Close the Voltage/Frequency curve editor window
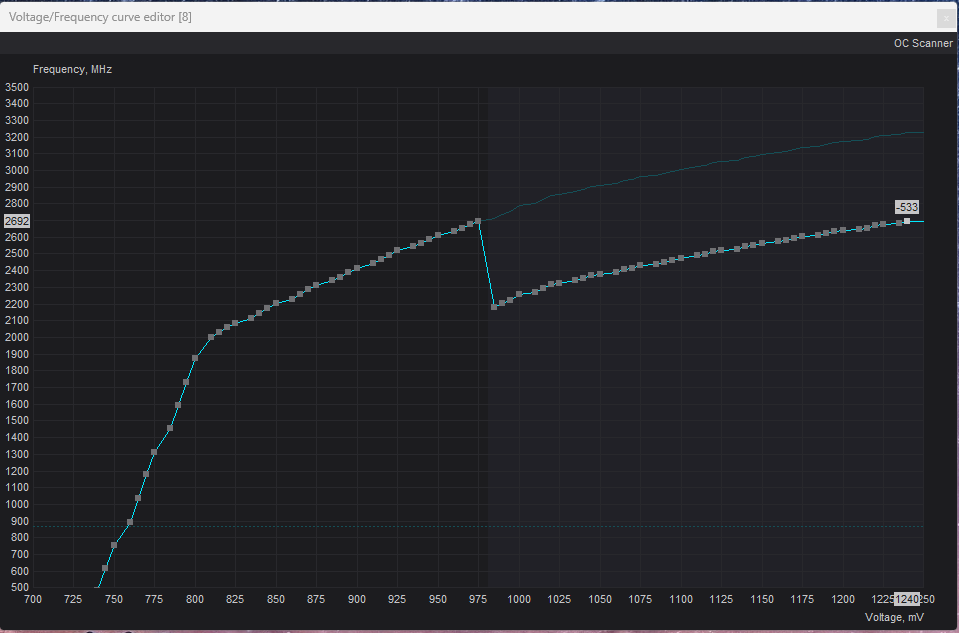959x633 pixels. (x=945, y=18)
